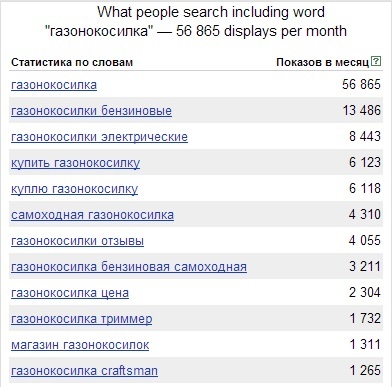Click the Показов в месяц column header
Viewport: 392px width, 387px height.
(323, 62)
